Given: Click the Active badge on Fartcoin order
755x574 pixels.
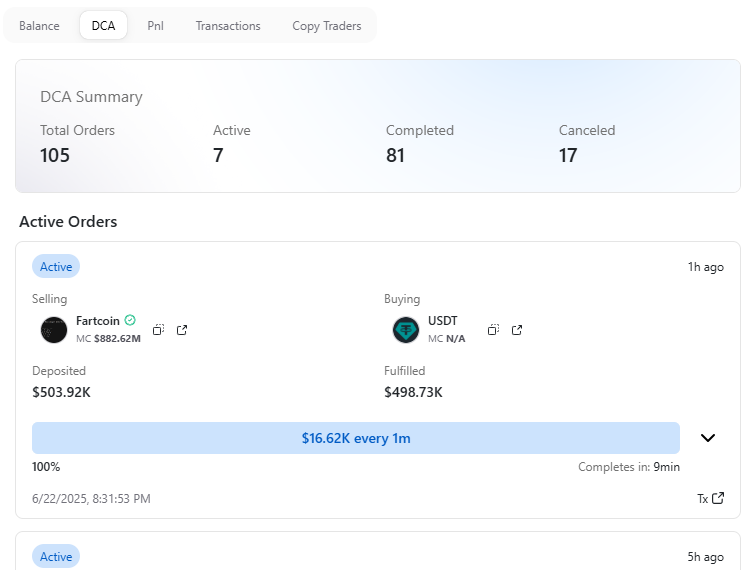Looking at the screenshot, I should click(x=56, y=267).
